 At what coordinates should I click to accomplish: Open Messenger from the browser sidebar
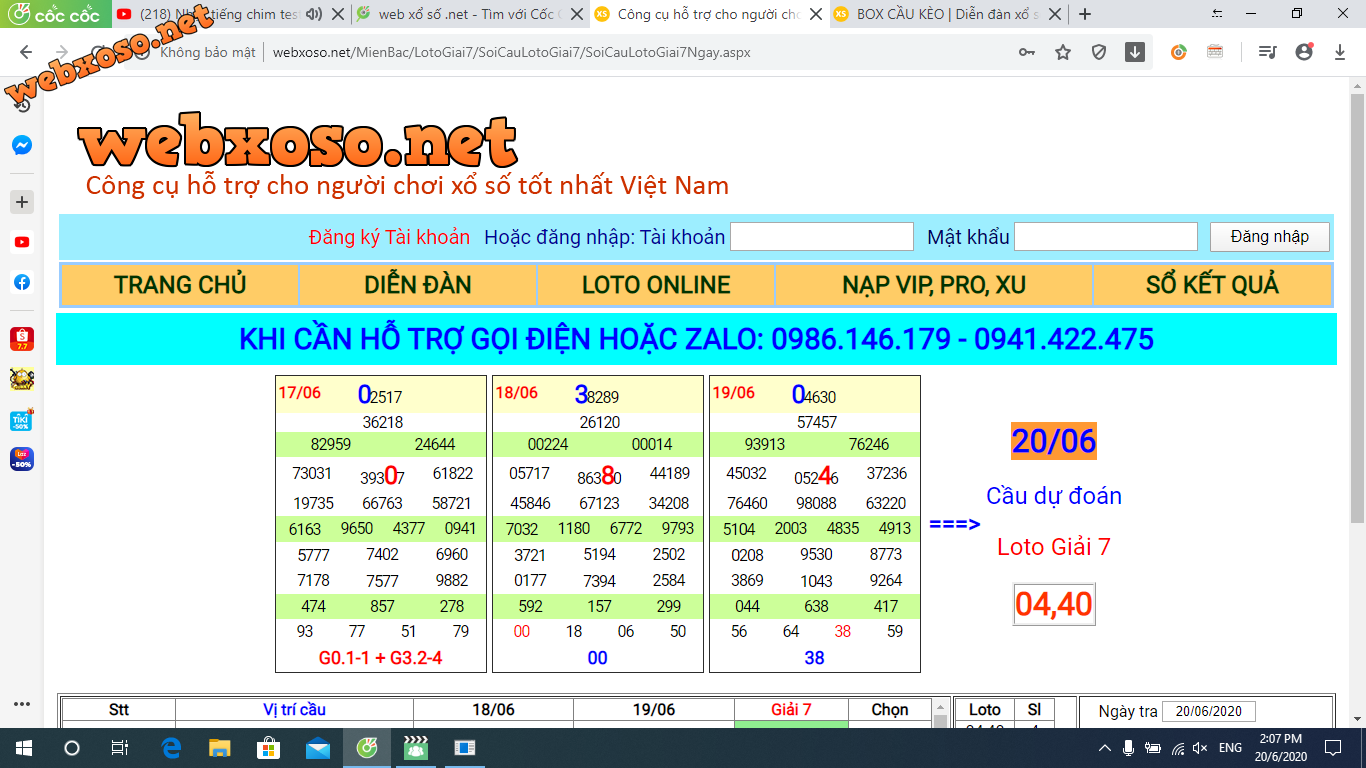pyautogui.click(x=22, y=146)
